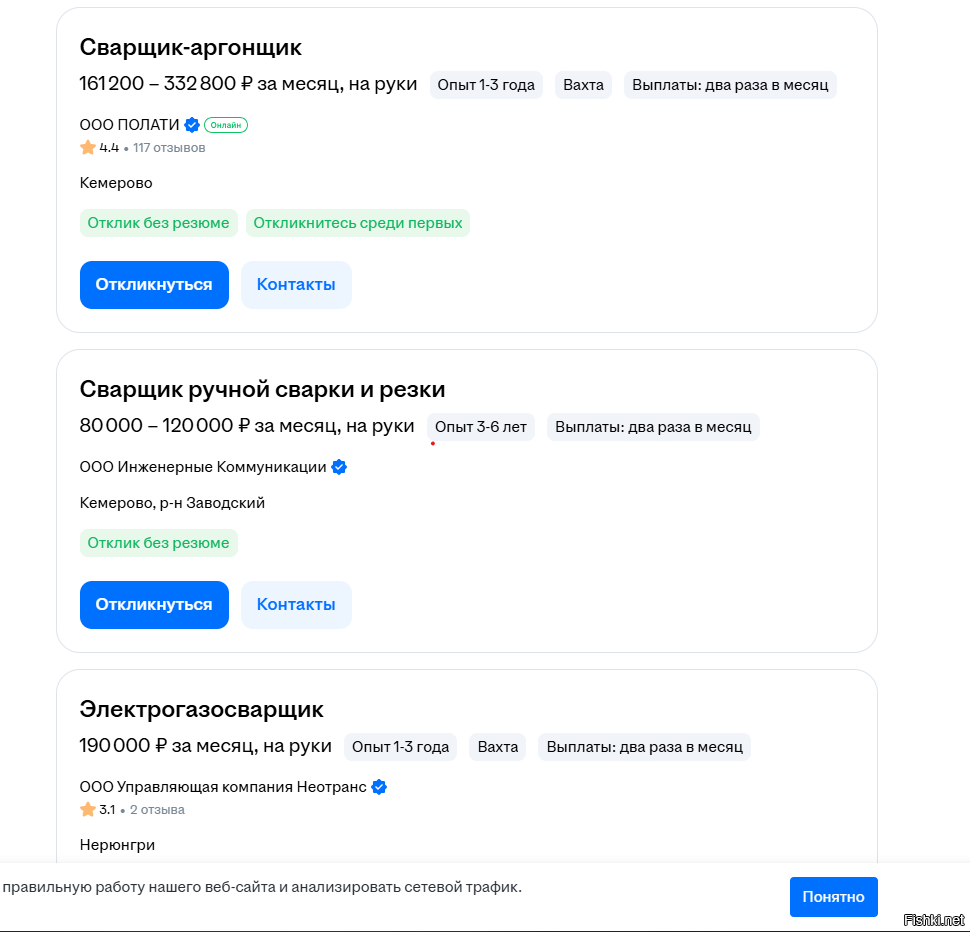The height and width of the screenshot is (932, 970).
Task: Accept cookies with the Понятно button
Action: [833, 897]
